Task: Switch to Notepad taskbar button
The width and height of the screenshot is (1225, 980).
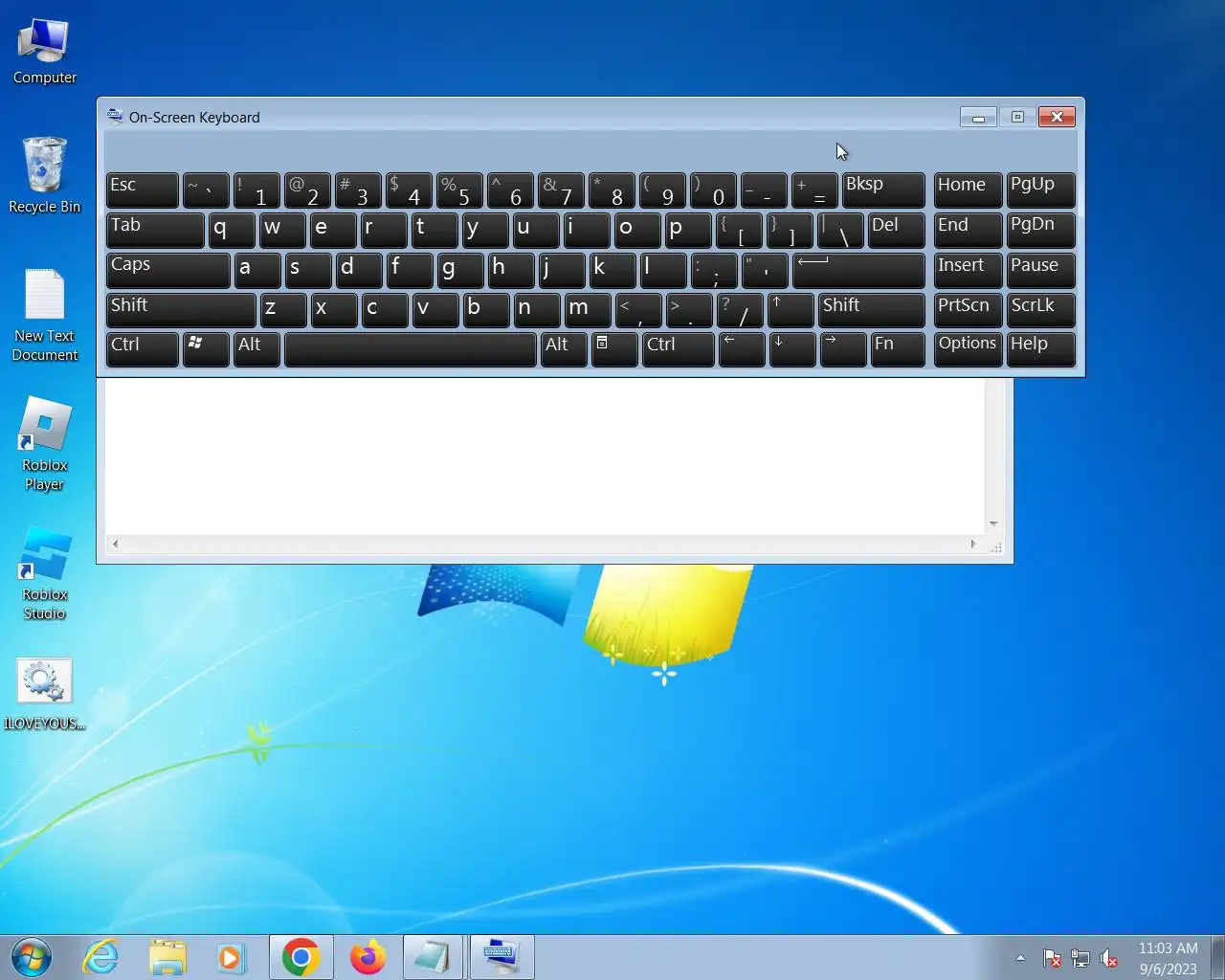Action: (x=434, y=957)
